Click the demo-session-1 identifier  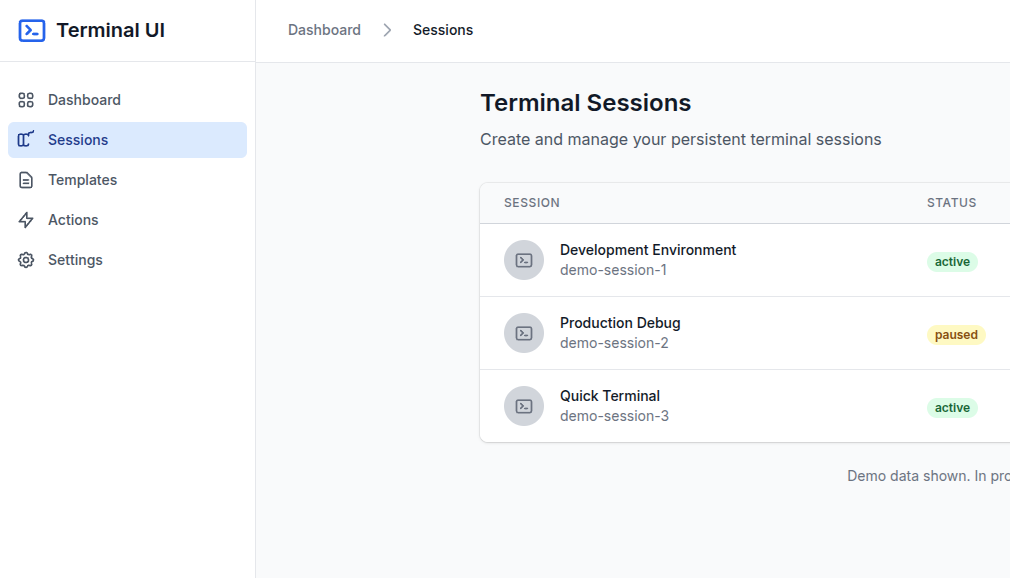click(613, 270)
